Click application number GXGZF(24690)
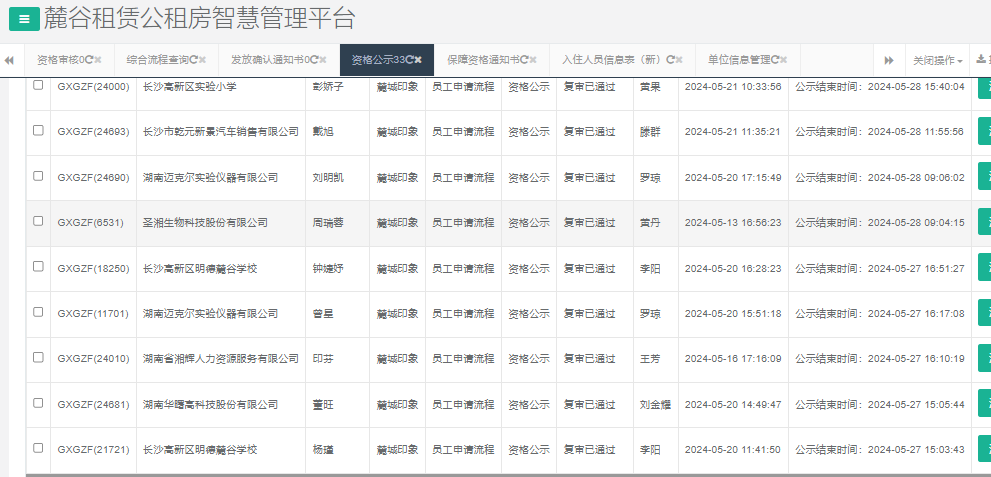Image resolution: width=991 pixels, height=477 pixels. (93, 178)
